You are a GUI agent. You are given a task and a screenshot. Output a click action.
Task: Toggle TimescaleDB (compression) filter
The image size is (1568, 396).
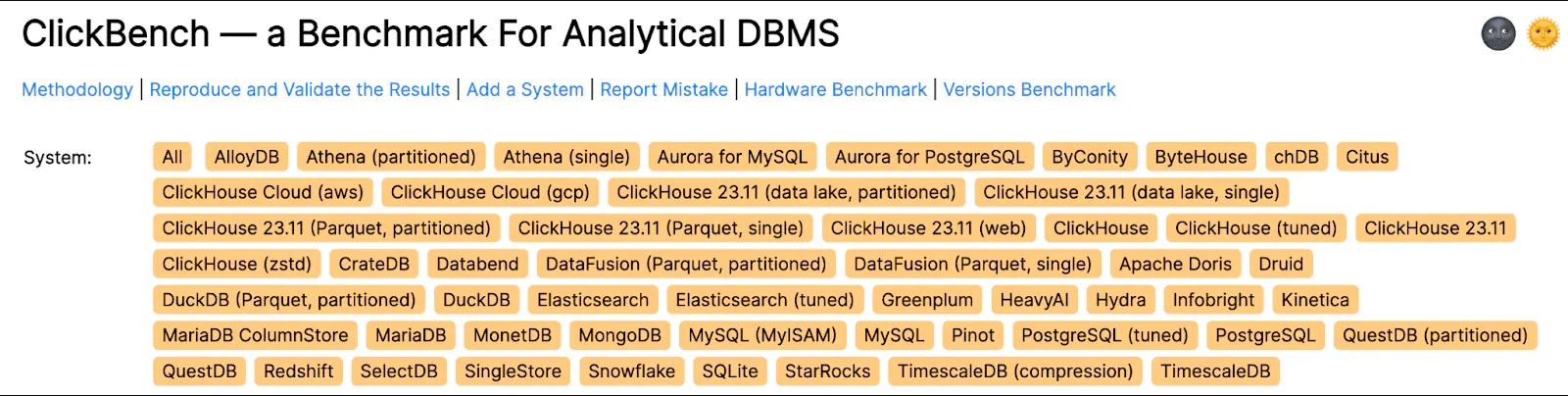1015,371
